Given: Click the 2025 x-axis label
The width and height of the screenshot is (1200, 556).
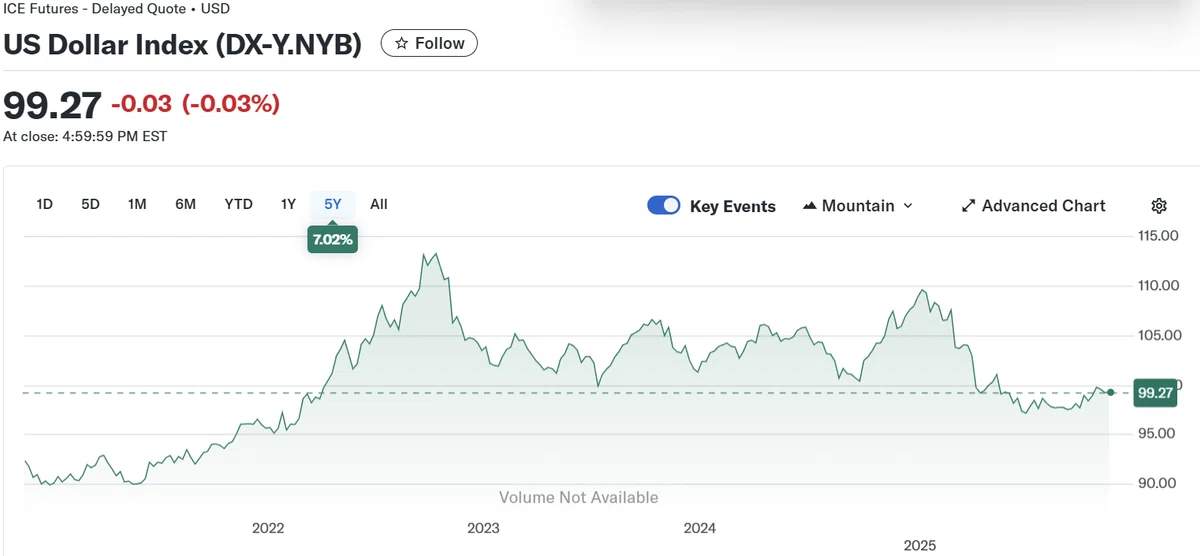Looking at the screenshot, I should (x=920, y=545).
